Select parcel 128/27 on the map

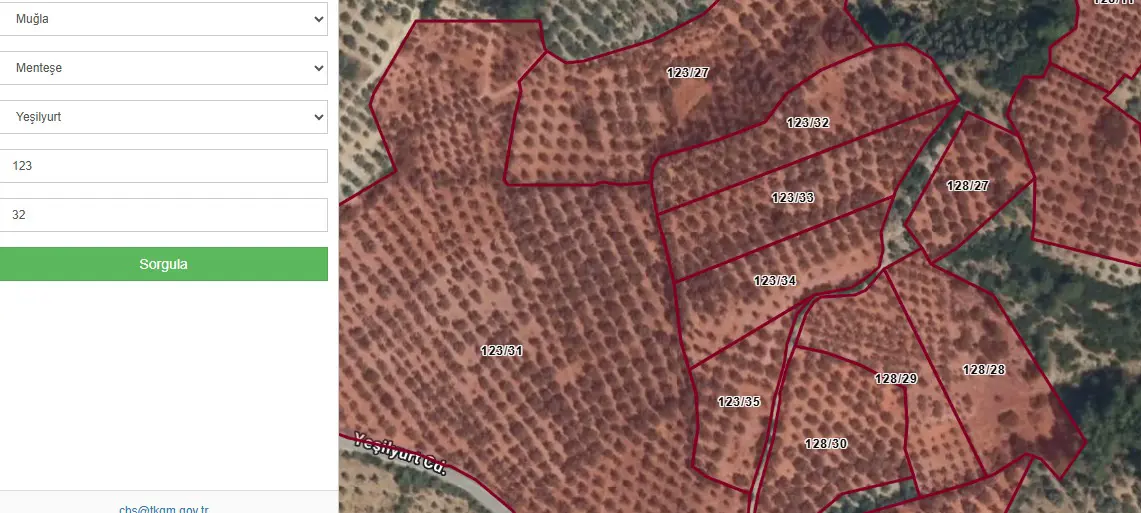coord(968,186)
